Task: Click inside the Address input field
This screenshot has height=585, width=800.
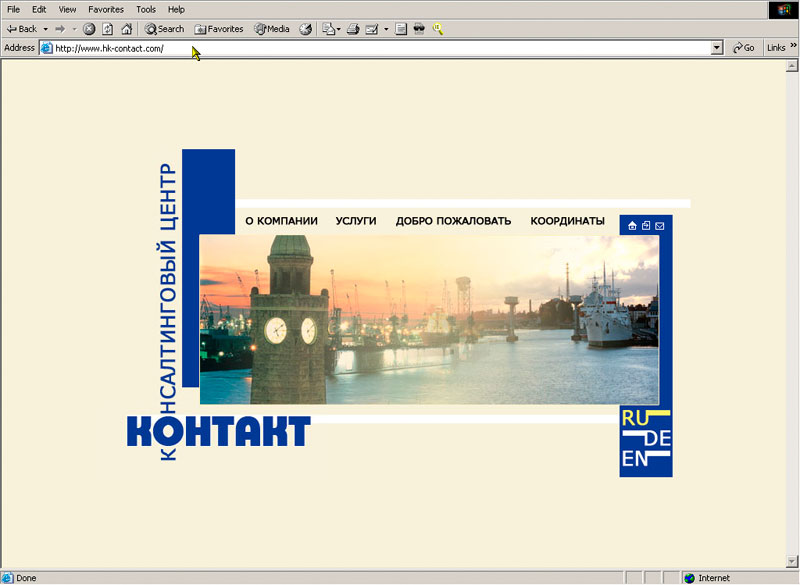Action: point(300,47)
